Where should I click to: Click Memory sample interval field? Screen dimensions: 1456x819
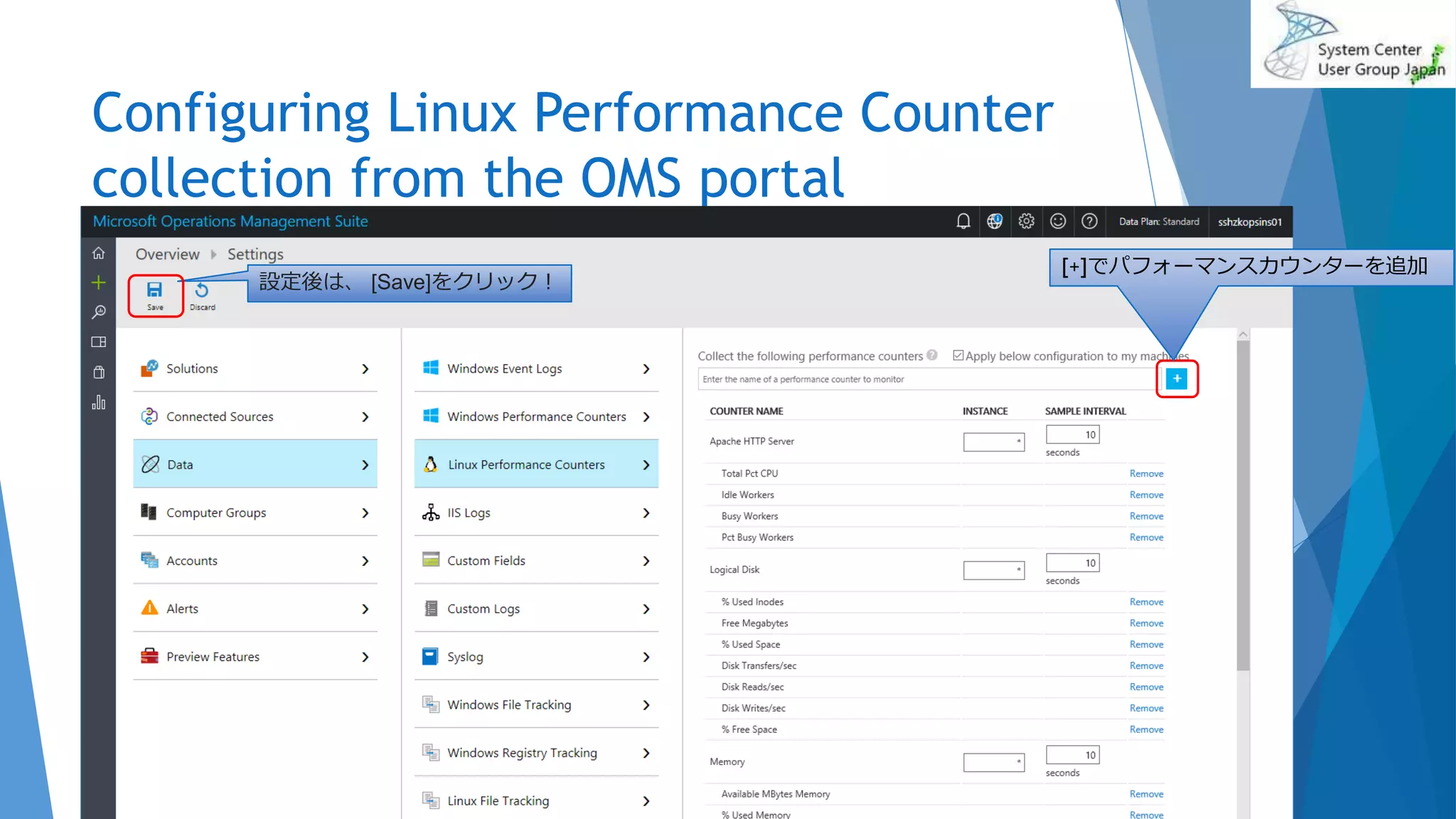pos(1072,755)
